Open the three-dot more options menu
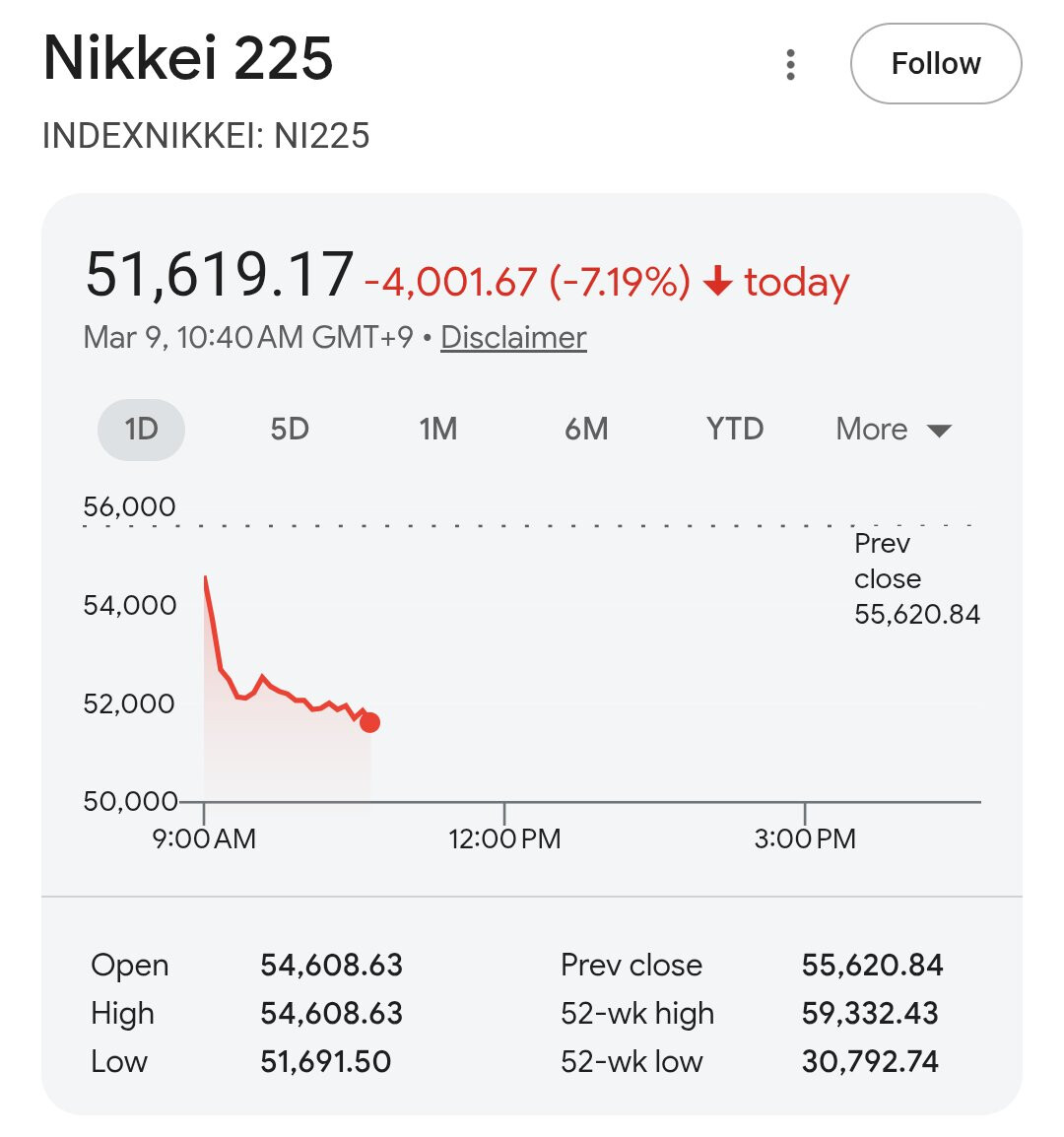Screen dimensions: 1064x1137 (x=790, y=64)
